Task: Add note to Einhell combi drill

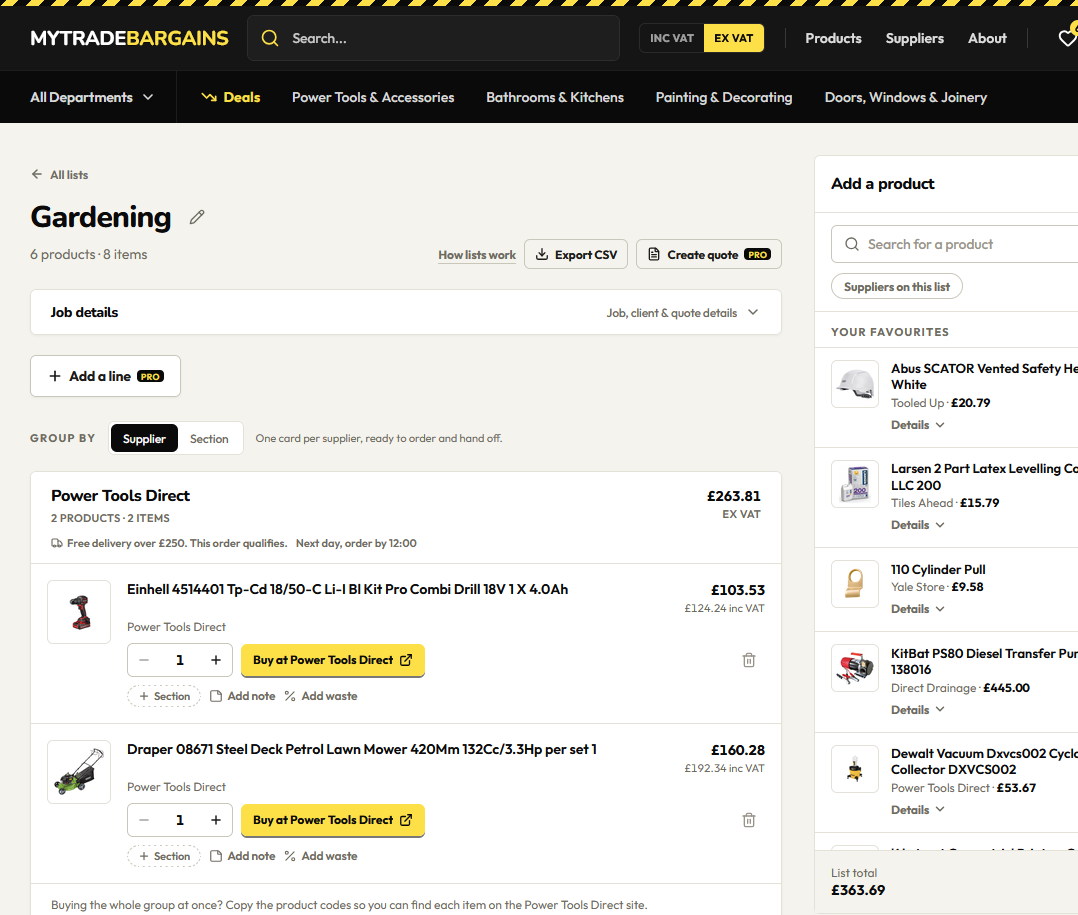Action: pos(243,696)
